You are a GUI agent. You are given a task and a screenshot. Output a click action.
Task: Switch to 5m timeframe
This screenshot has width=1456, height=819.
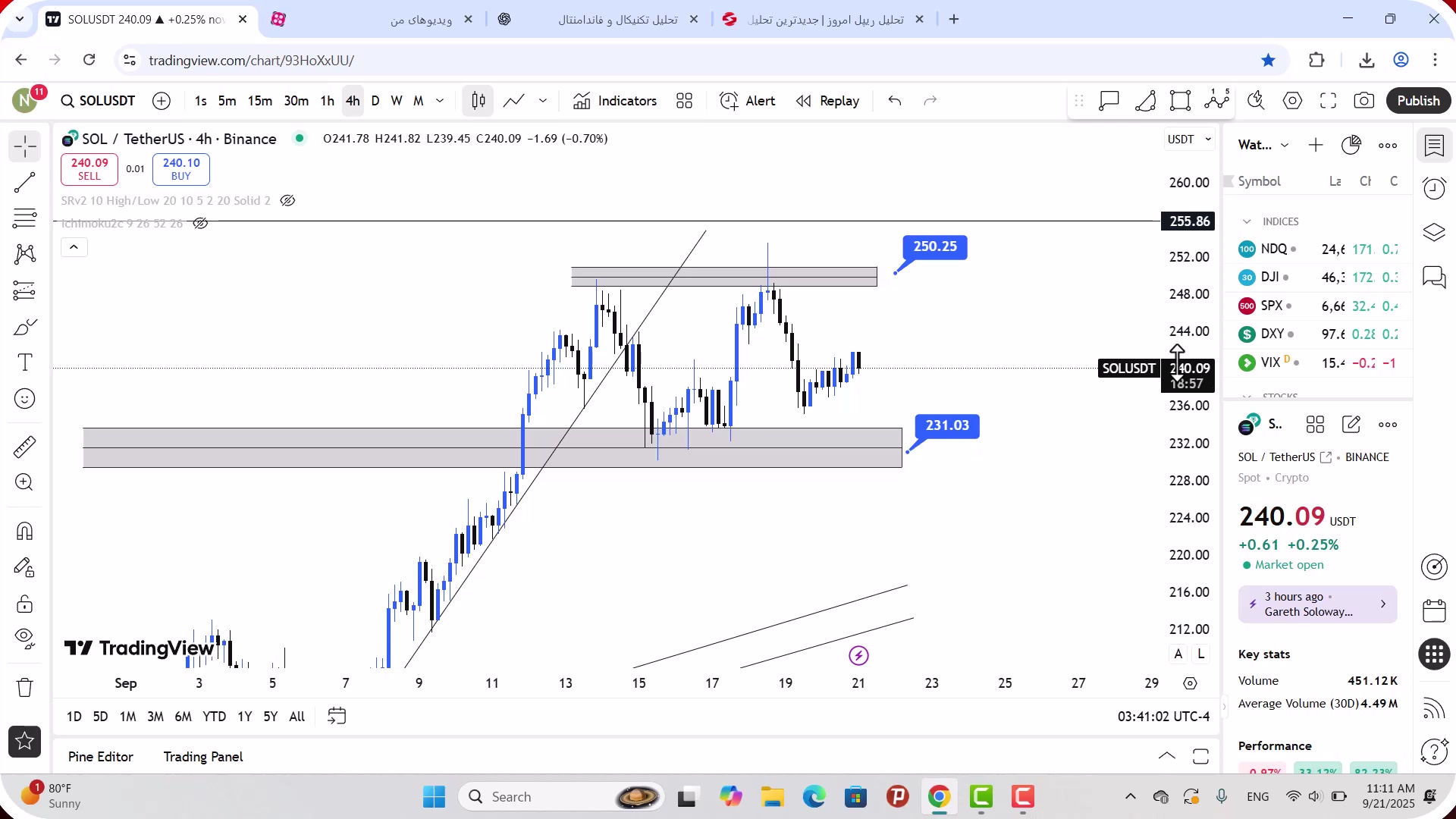tap(227, 101)
